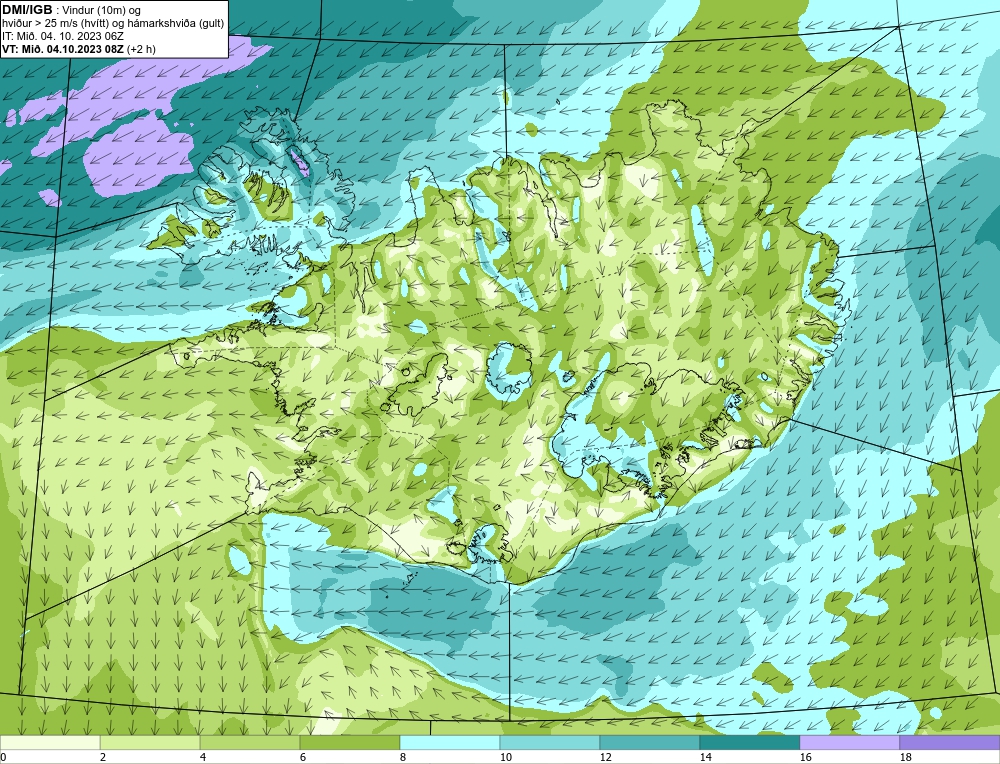Click the dark teal 14–16 m/s legend swatch
Image resolution: width=1000 pixels, height=764 pixels.
(750, 742)
